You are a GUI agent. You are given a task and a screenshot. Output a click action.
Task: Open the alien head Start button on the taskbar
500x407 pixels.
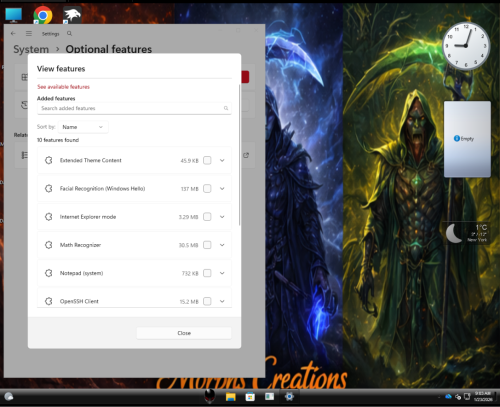pyautogui.click(x=210, y=396)
